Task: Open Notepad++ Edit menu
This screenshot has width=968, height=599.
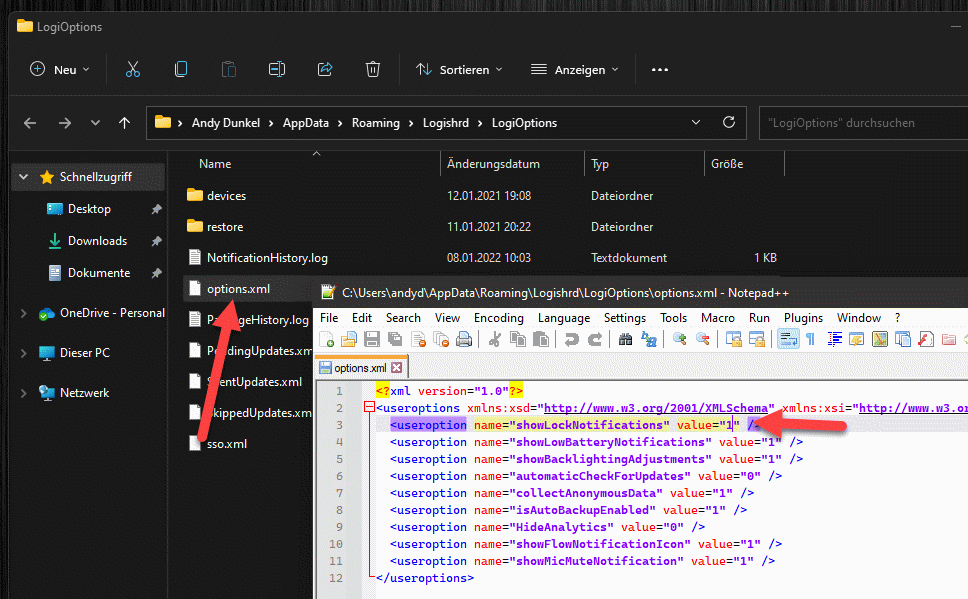Action: tap(362, 317)
